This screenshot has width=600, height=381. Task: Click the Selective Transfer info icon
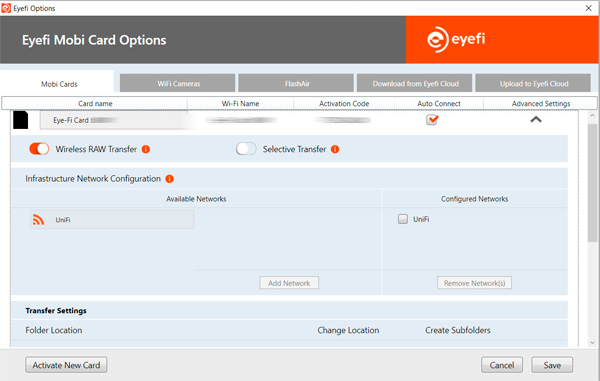tap(335, 149)
